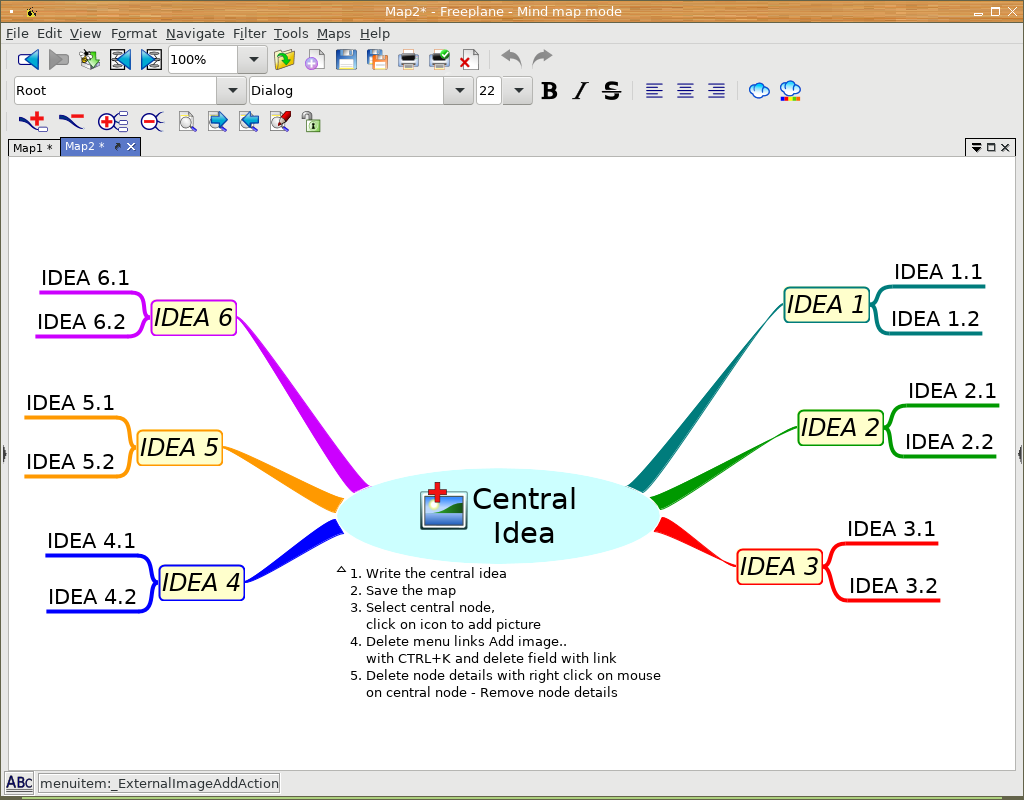Image resolution: width=1024 pixels, height=800 pixels.
Task: Find previous with left arrow icon
Action: coord(249,121)
